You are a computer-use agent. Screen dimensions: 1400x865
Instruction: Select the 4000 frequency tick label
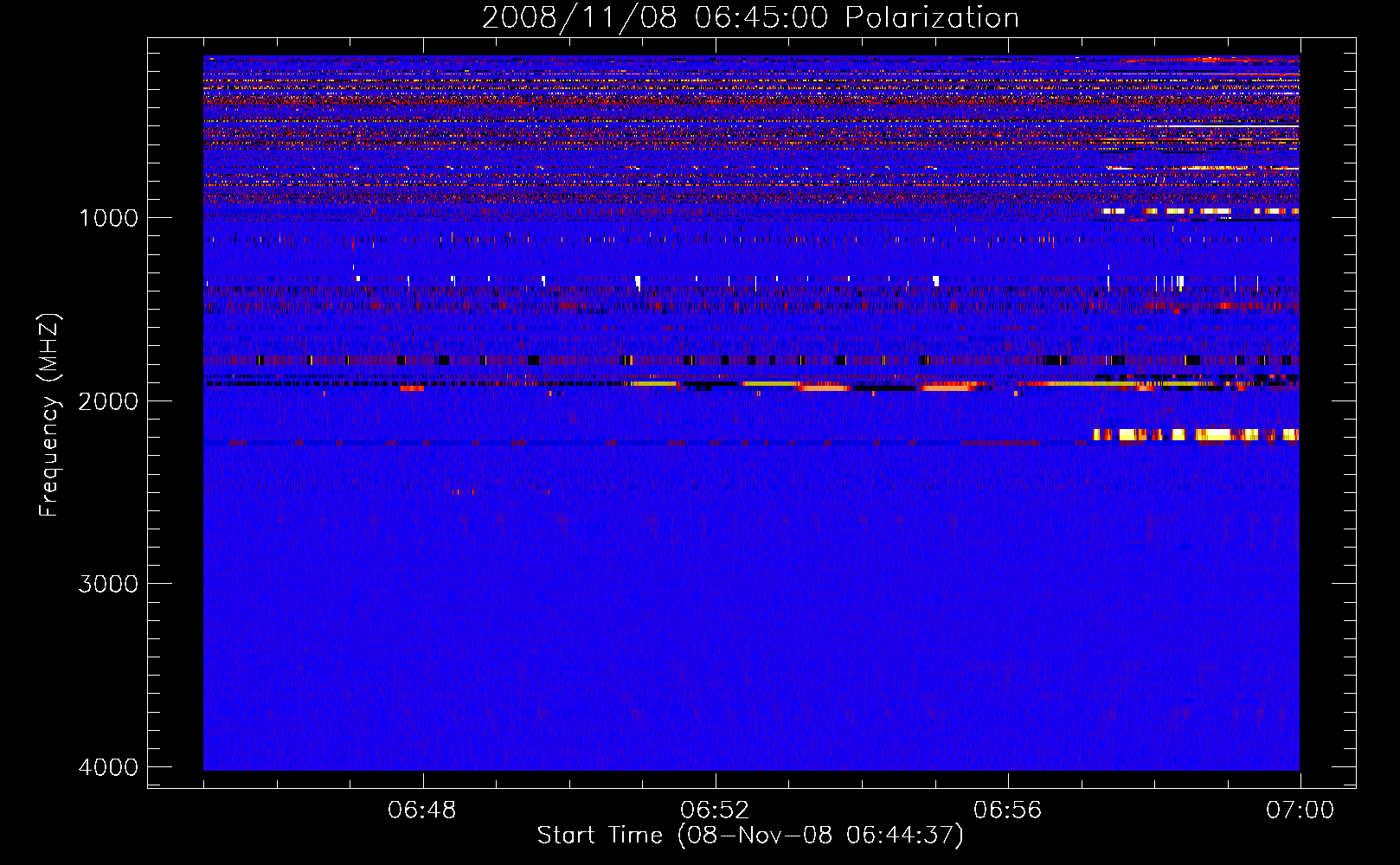point(108,767)
